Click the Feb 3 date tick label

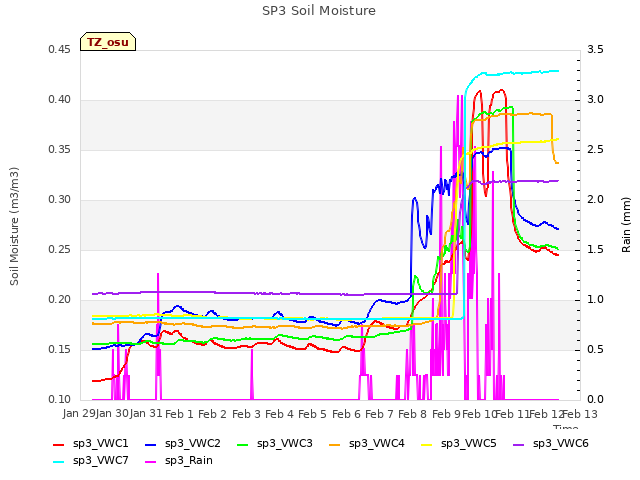click(246, 414)
